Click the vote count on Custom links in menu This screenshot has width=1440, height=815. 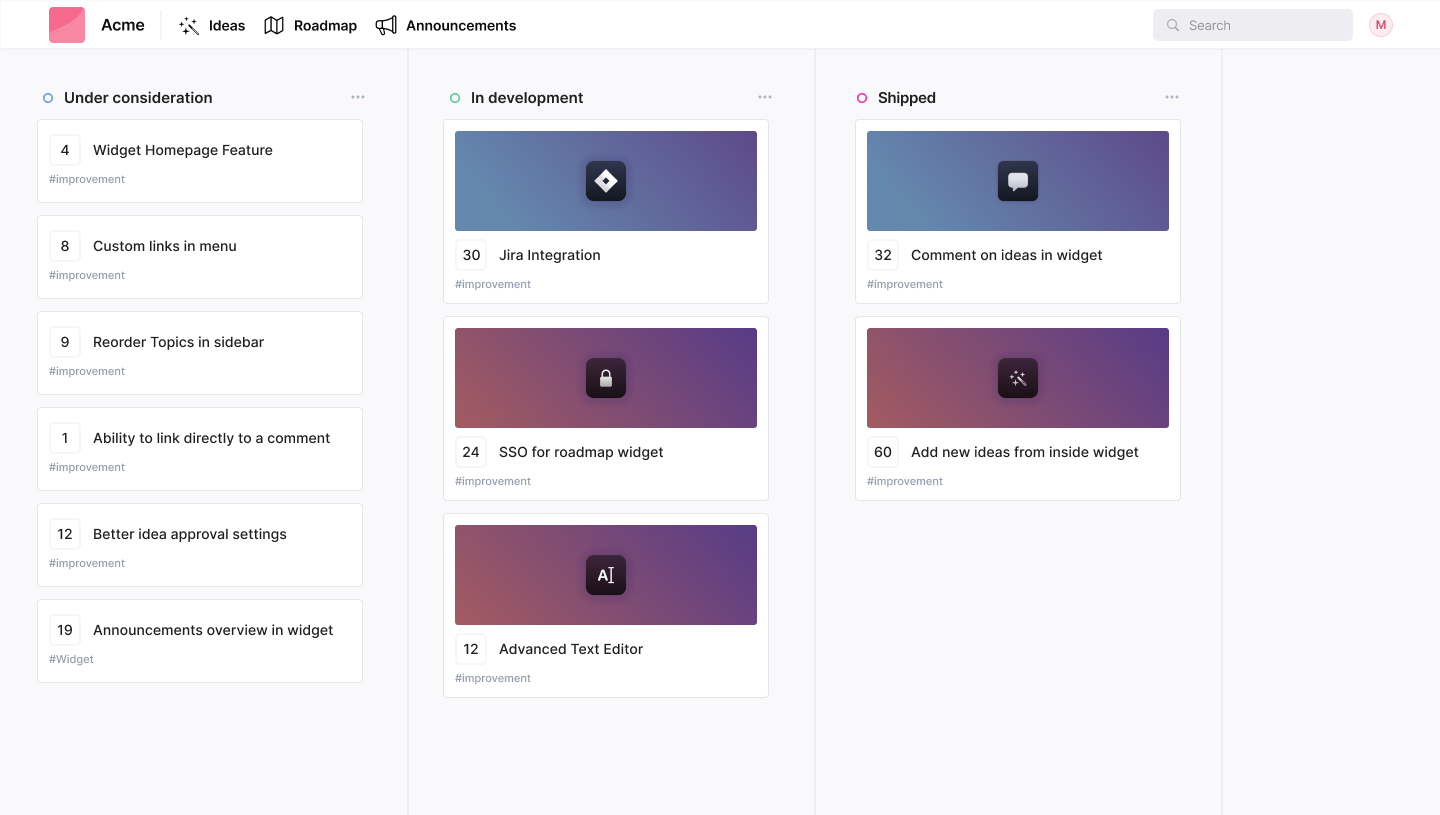[65, 245]
